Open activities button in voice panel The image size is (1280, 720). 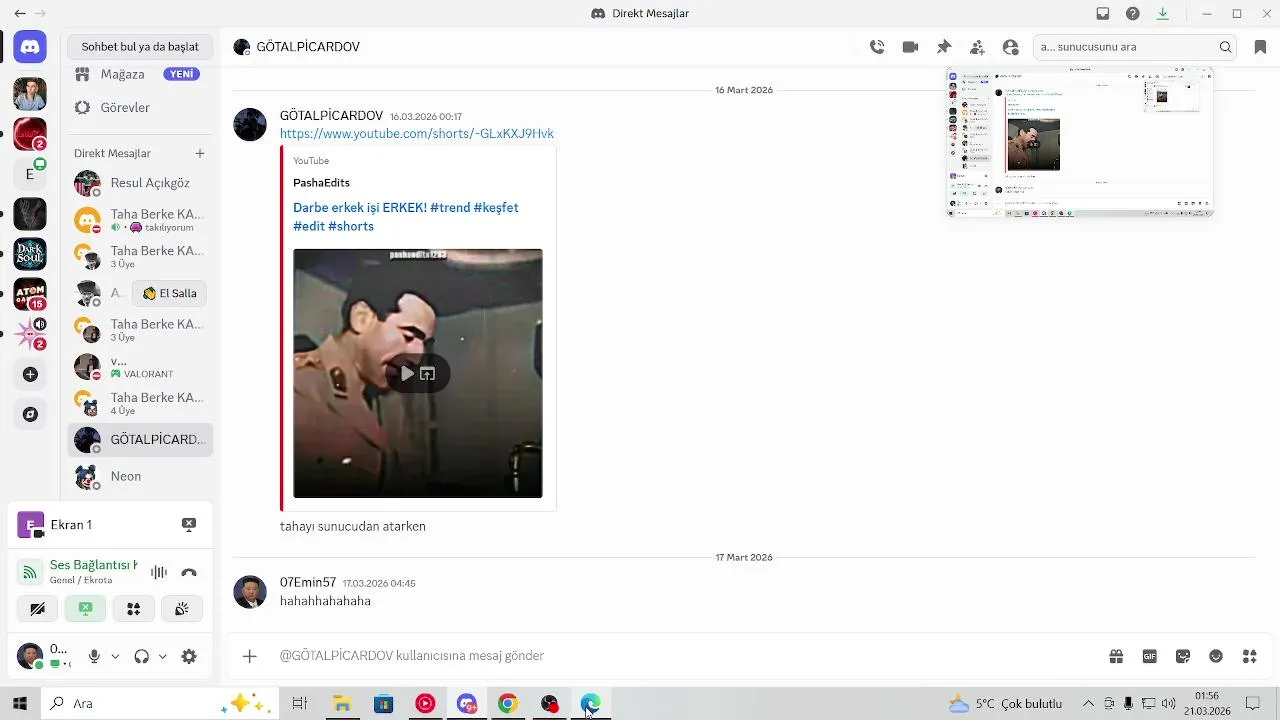tap(134, 608)
